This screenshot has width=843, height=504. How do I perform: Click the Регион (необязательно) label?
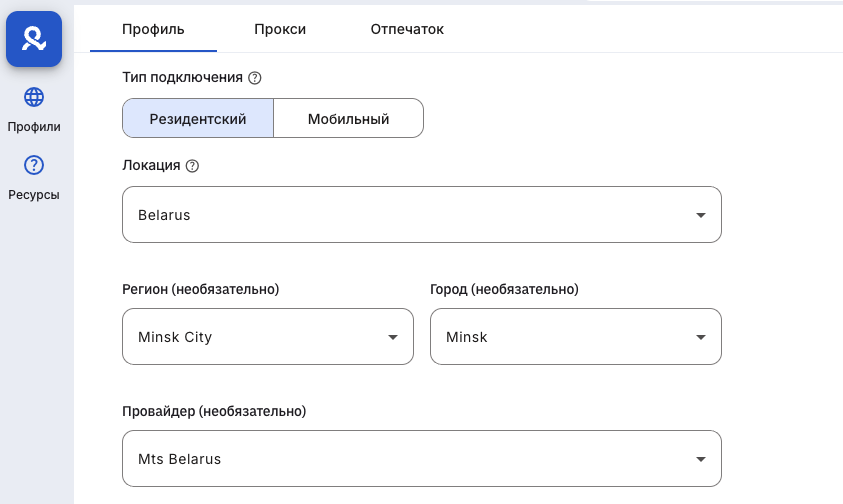pos(201,289)
